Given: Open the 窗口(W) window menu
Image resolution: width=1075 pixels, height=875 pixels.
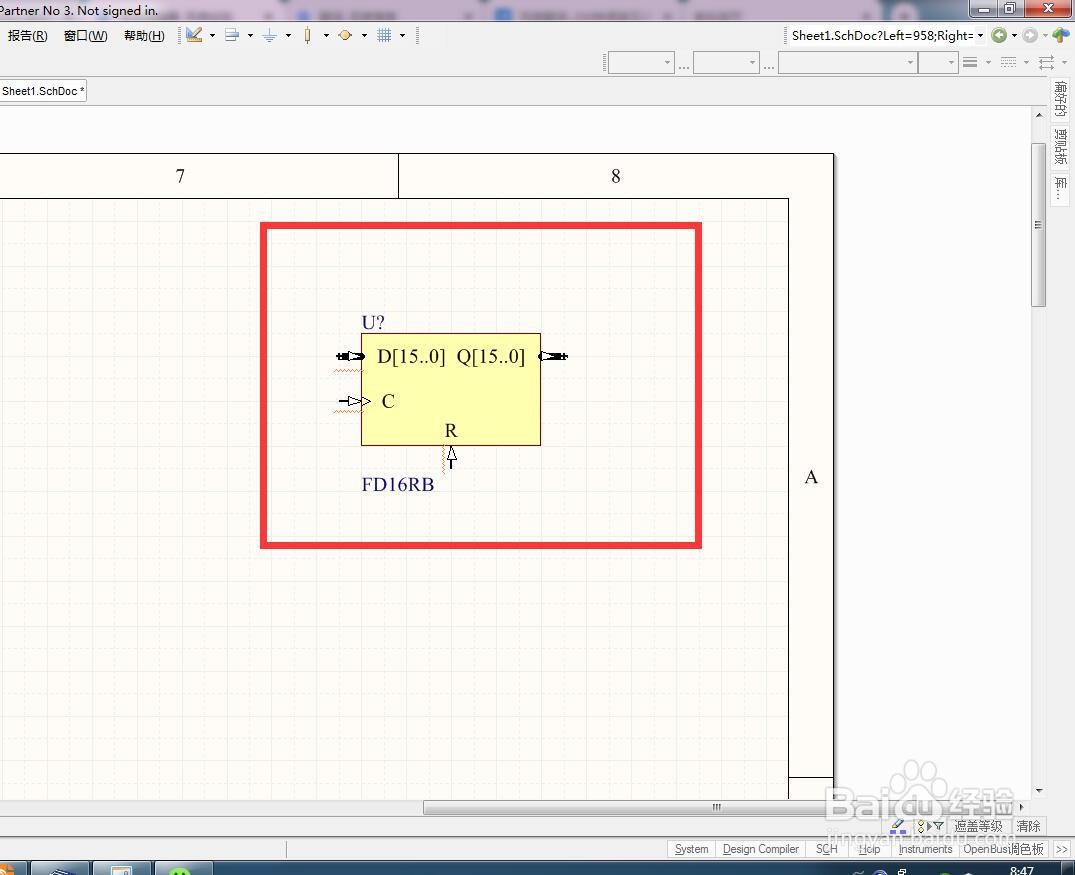Looking at the screenshot, I should pyautogui.click(x=86, y=36).
